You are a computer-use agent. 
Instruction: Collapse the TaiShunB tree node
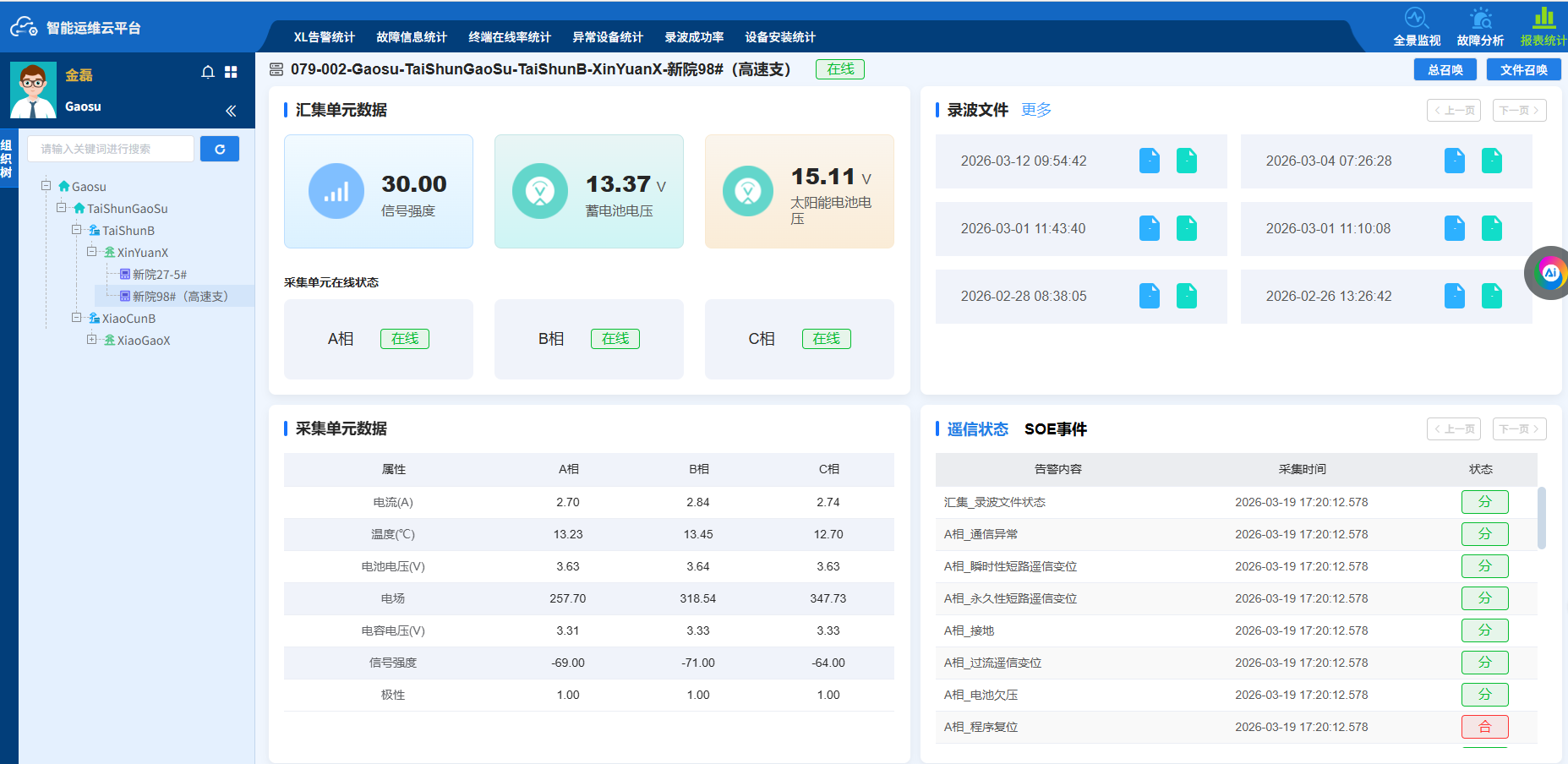pyautogui.click(x=76, y=230)
